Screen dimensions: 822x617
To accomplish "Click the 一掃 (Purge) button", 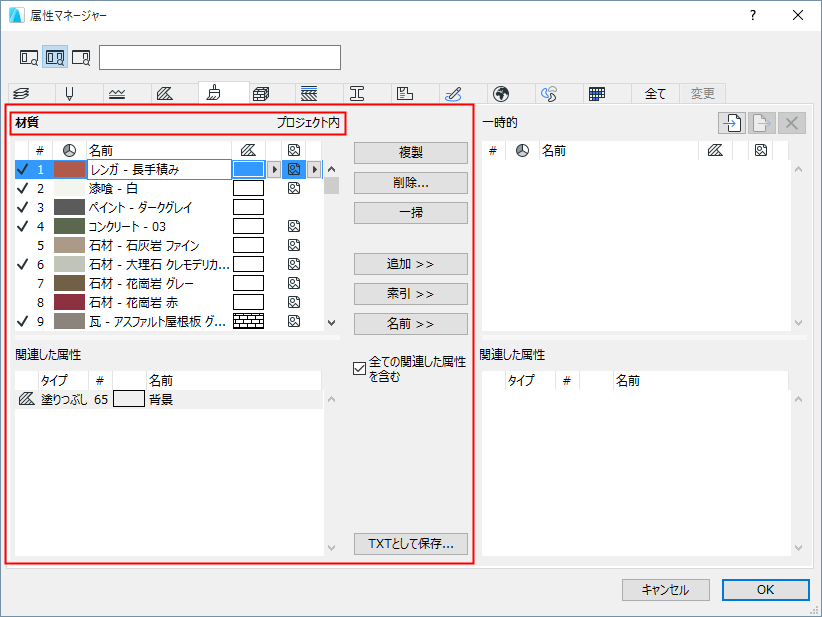I will point(410,212).
